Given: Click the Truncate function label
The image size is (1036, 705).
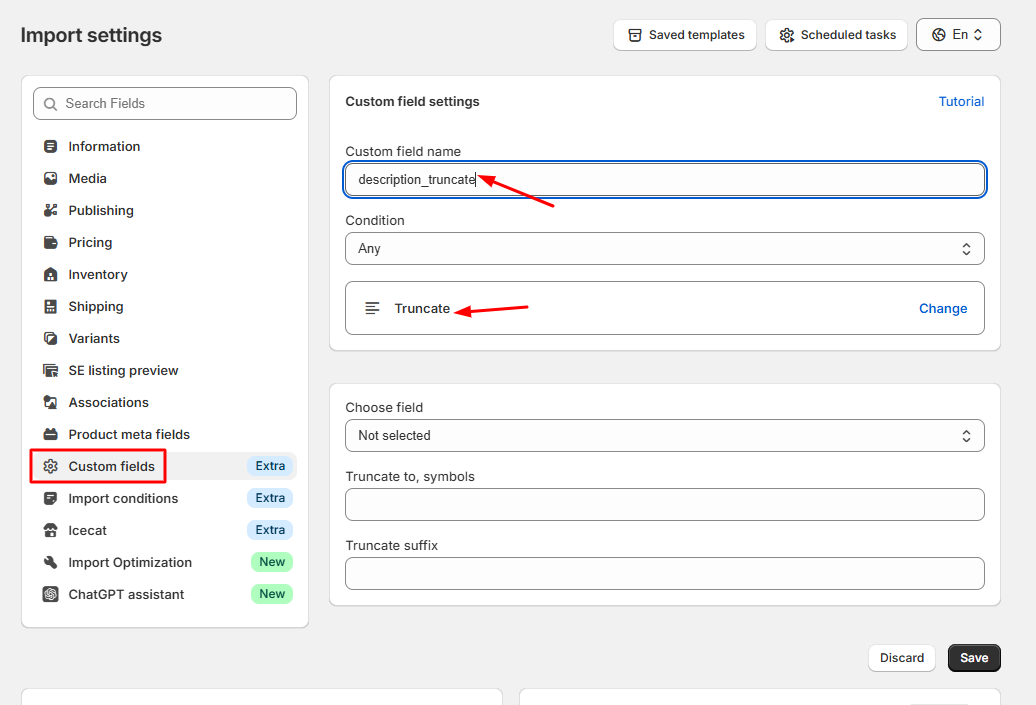Looking at the screenshot, I should pyautogui.click(x=422, y=309).
